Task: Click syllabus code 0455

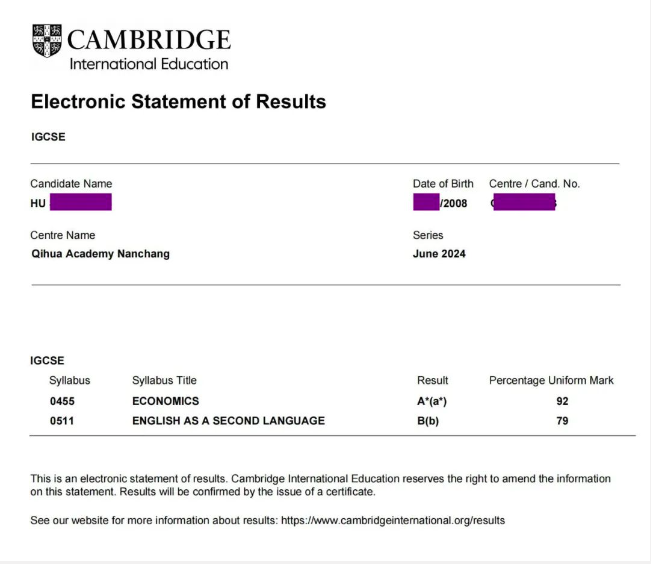Action: tap(62, 401)
